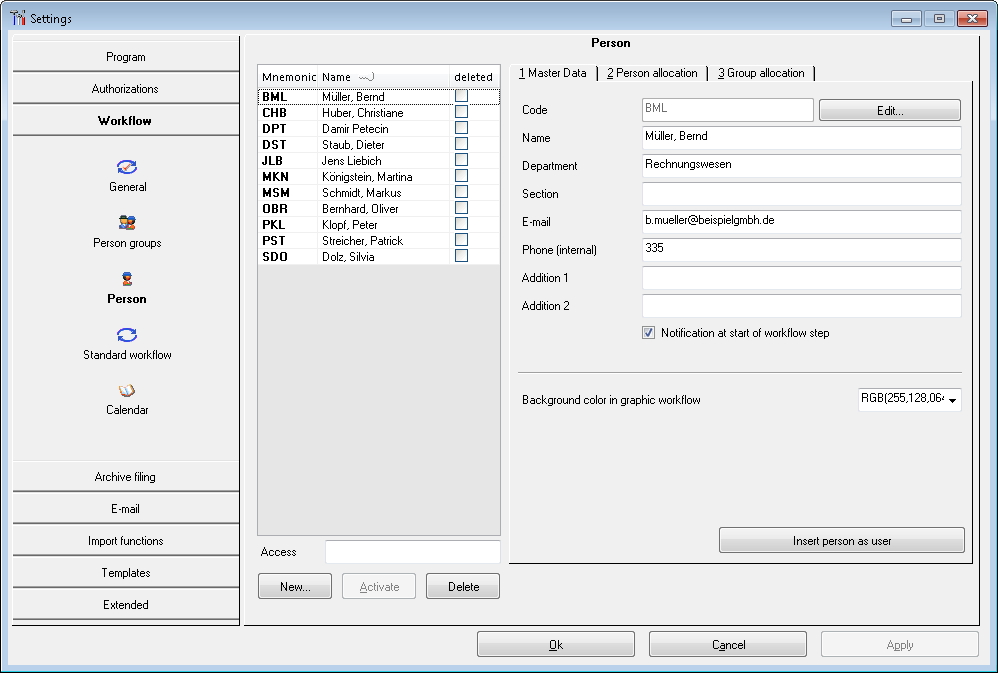Sort list by Mnemonic column header

288,76
